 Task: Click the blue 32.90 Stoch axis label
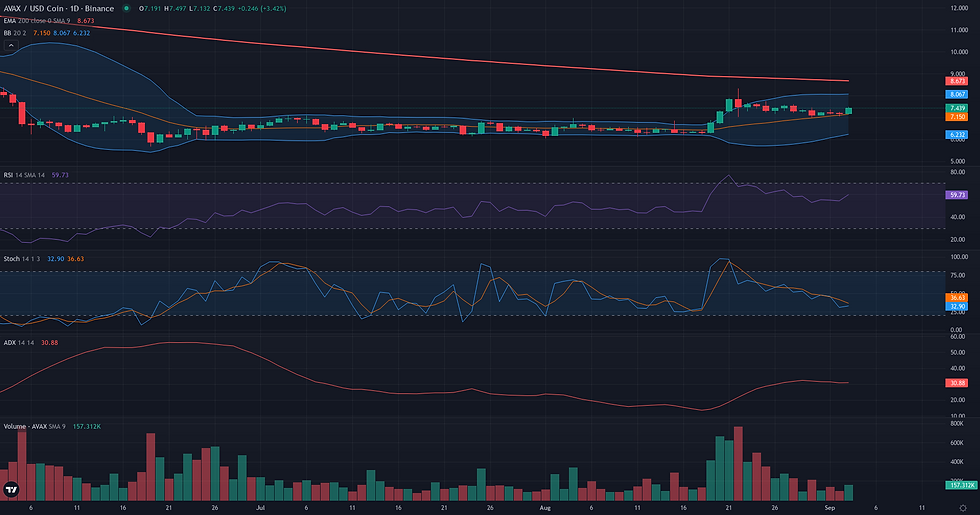[x=958, y=306]
